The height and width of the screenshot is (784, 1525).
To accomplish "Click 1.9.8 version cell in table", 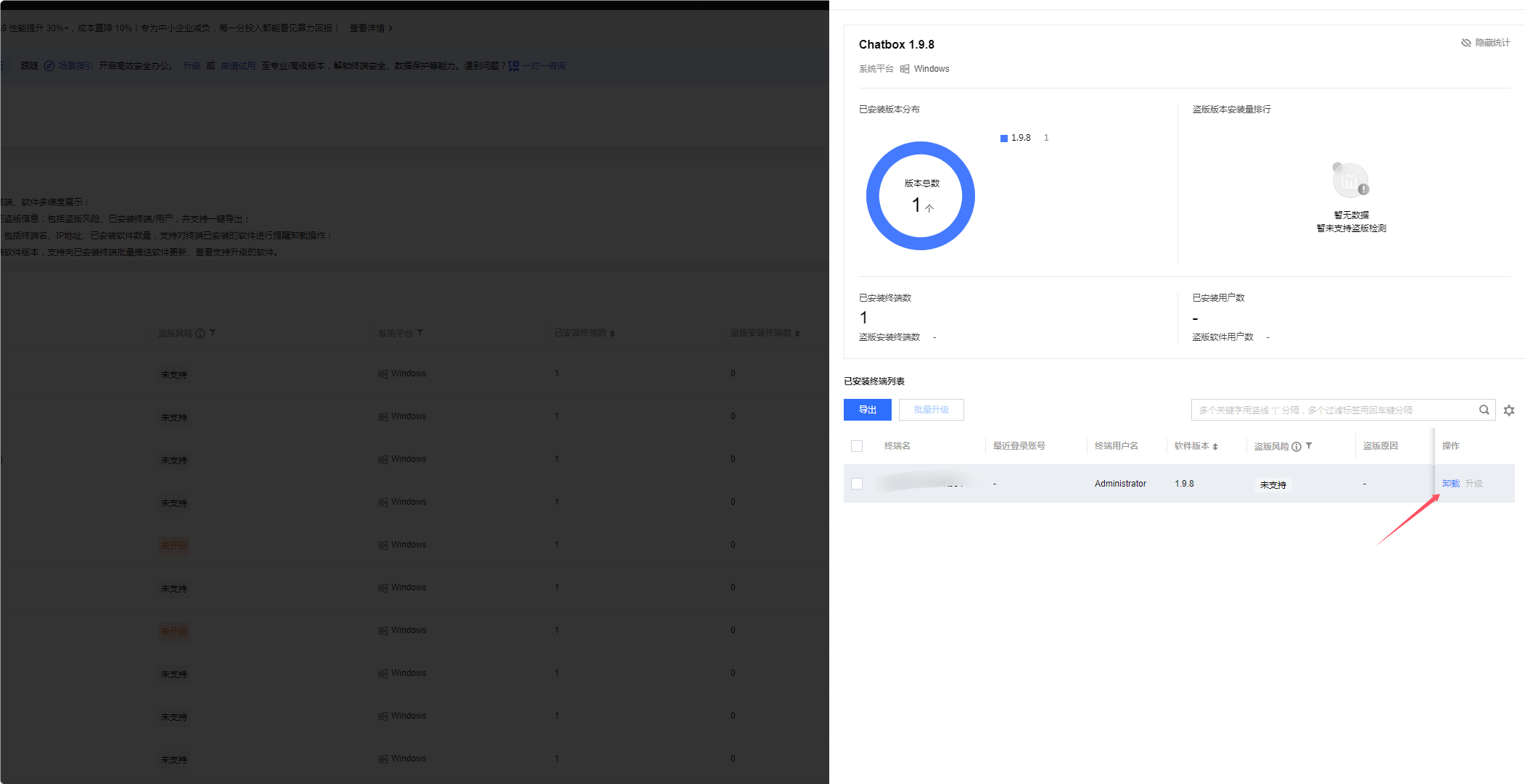I will point(1184,484).
